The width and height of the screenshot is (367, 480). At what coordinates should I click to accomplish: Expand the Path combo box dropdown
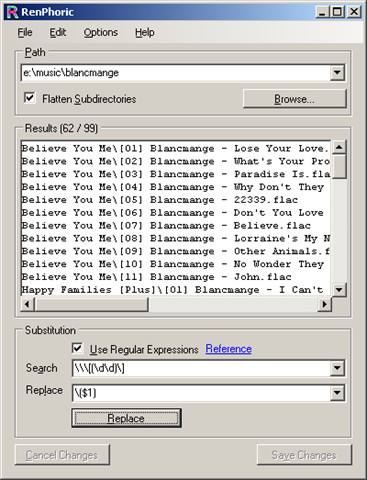coord(337,73)
